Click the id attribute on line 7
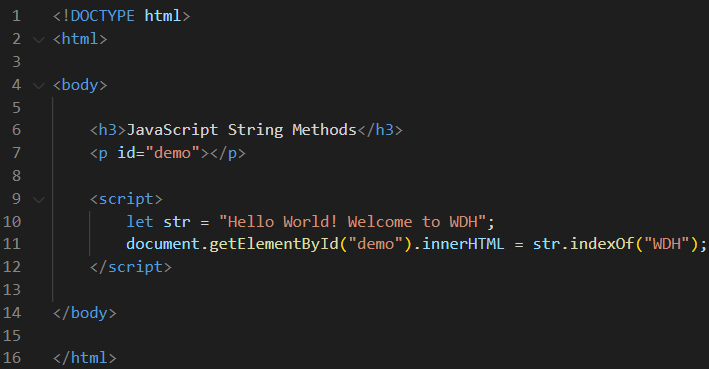The width and height of the screenshot is (709, 369). (x=126, y=153)
